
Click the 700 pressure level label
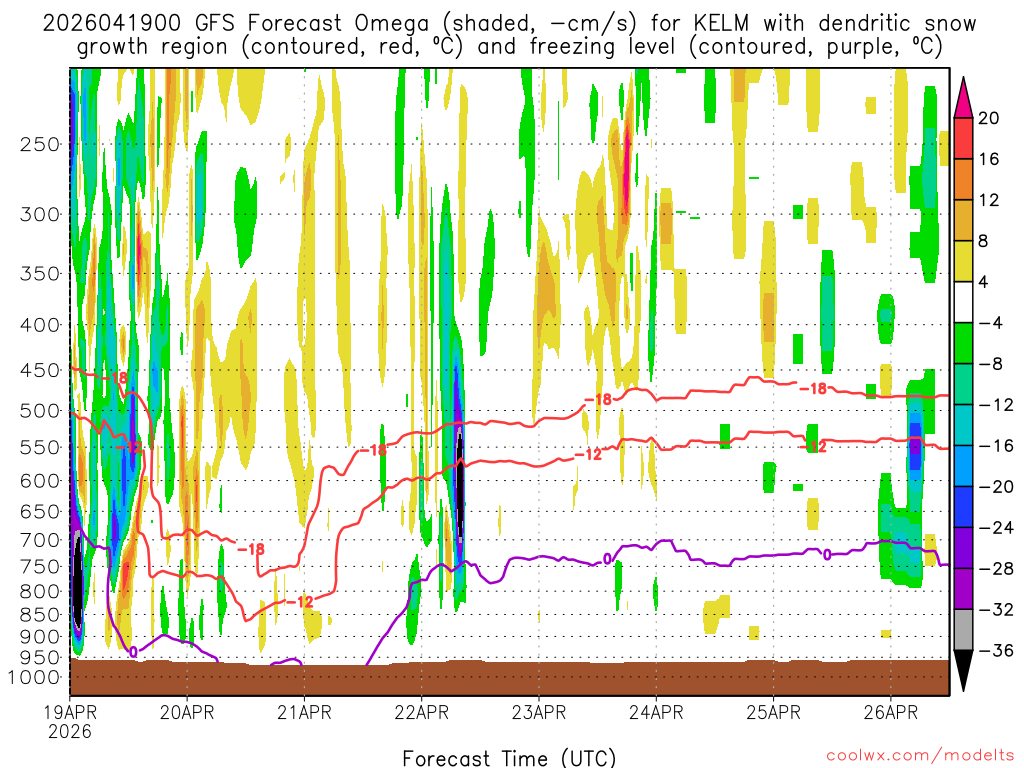[x=40, y=540]
